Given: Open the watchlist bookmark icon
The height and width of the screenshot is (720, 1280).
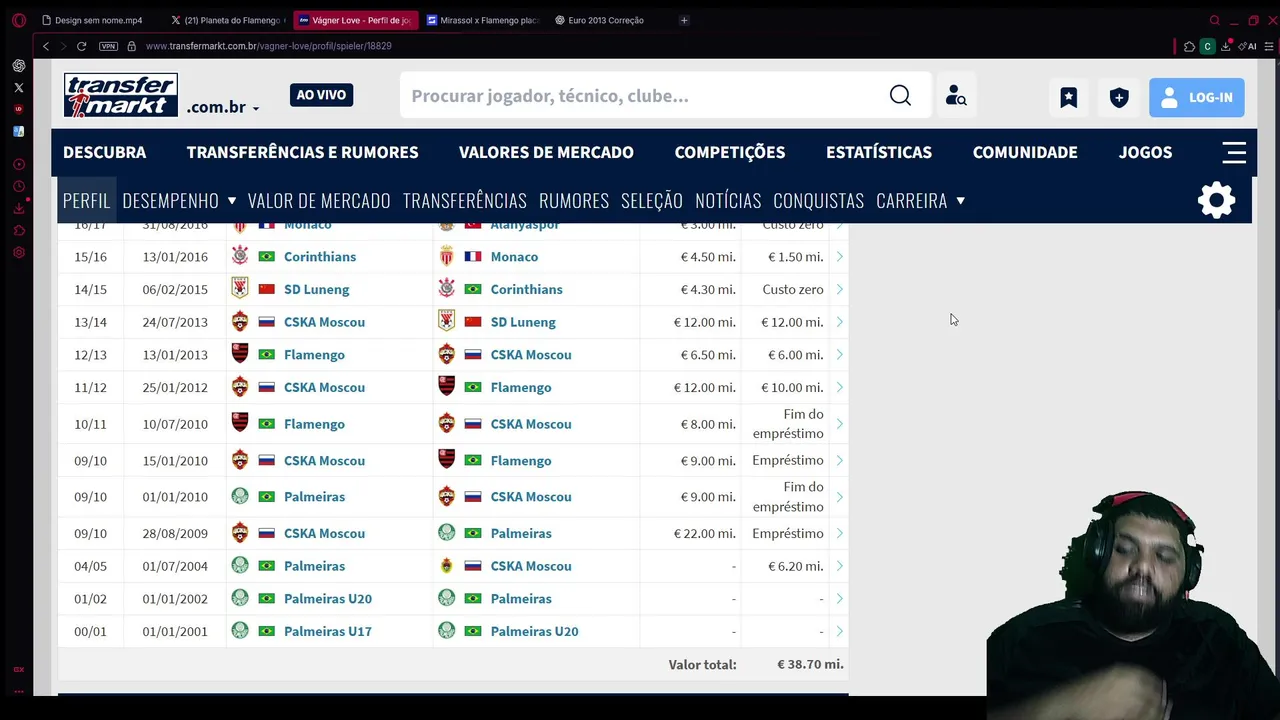Looking at the screenshot, I should click(x=1069, y=97).
